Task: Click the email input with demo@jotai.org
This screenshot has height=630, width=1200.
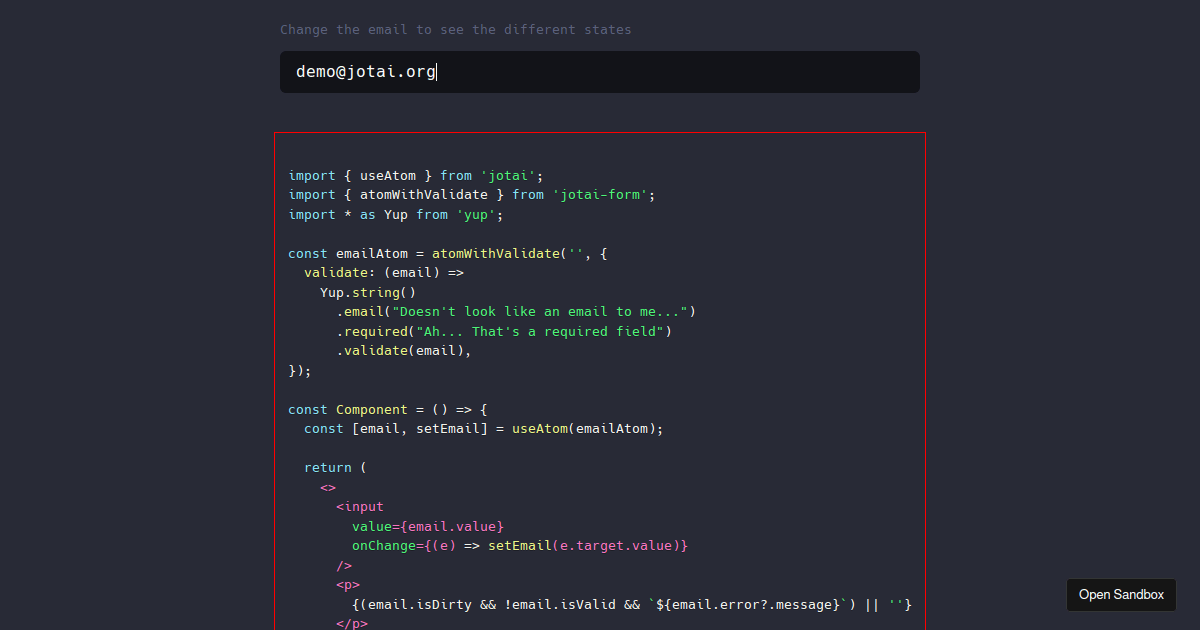Action: click(x=600, y=72)
